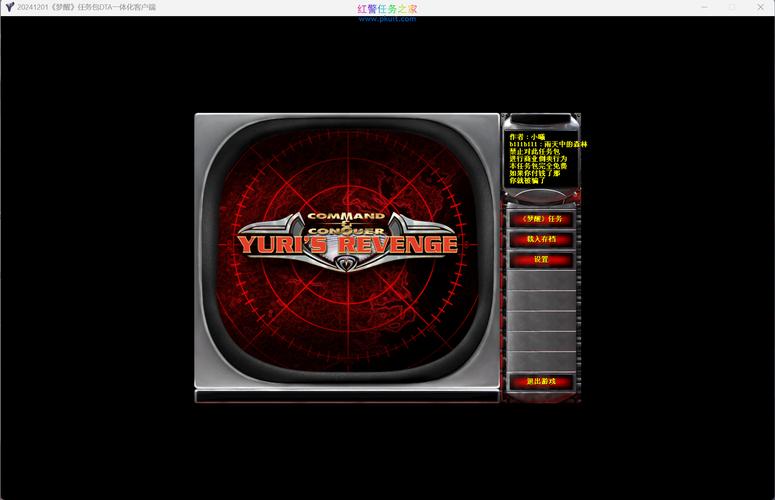
Task: Open the 设置 settings button
Action: [x=541, y=259]
